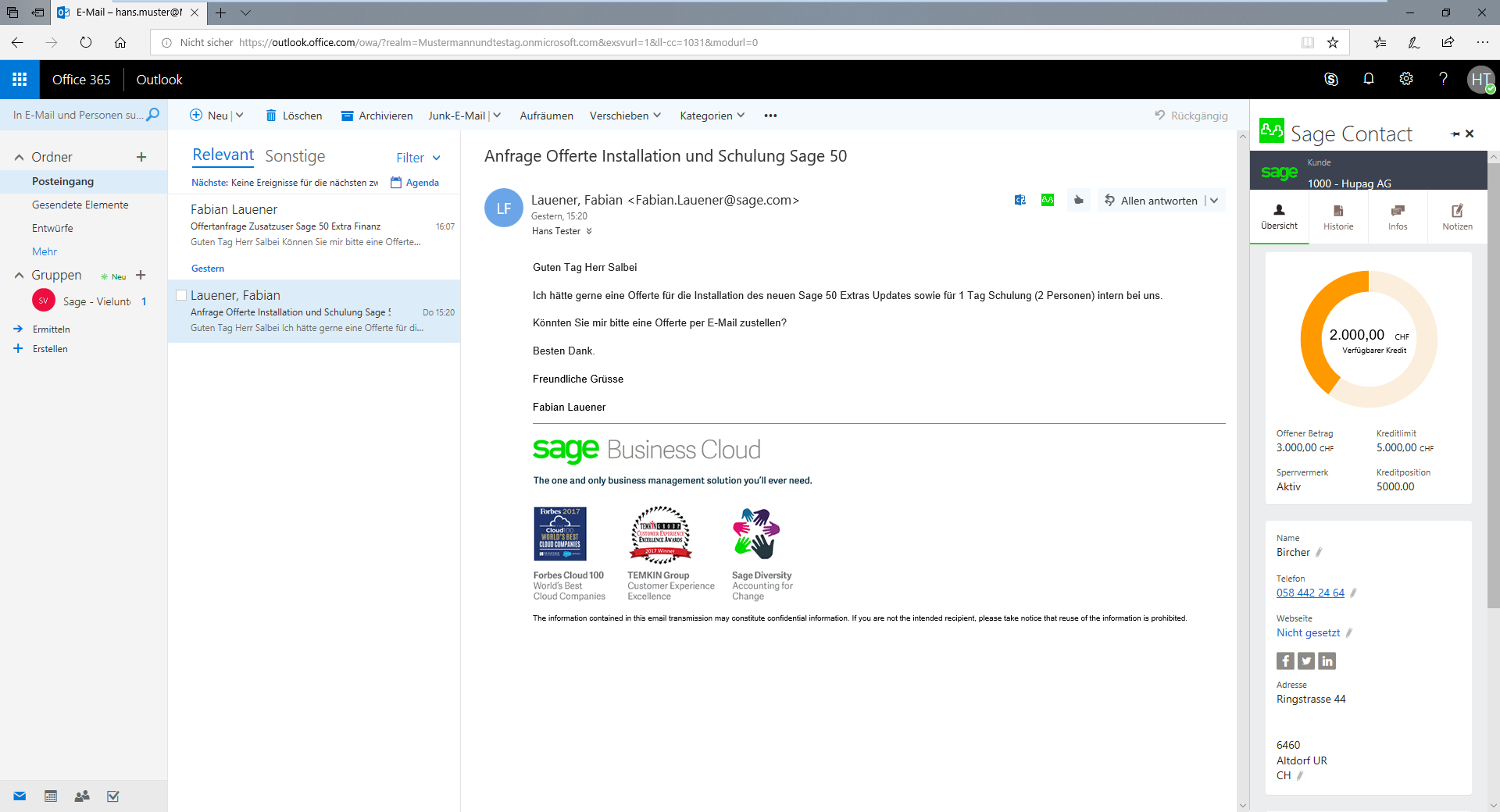The width and height of the screenshot is (1500, 812).
Task: Collapse the Ordner folder section
Action: coord(19,157)
